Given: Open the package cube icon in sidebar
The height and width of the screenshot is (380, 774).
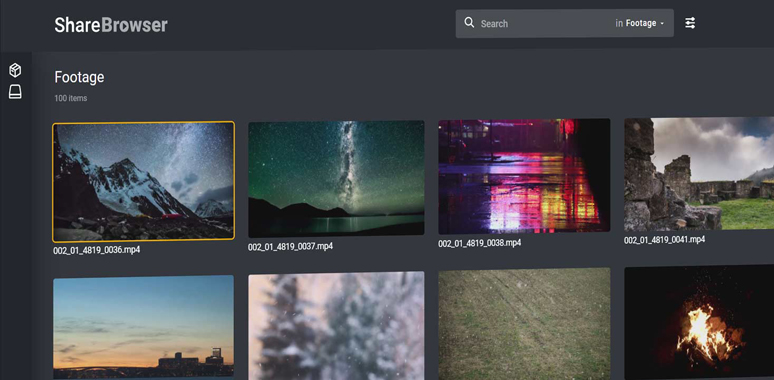Looking at the screenshot, I should 15,71.
